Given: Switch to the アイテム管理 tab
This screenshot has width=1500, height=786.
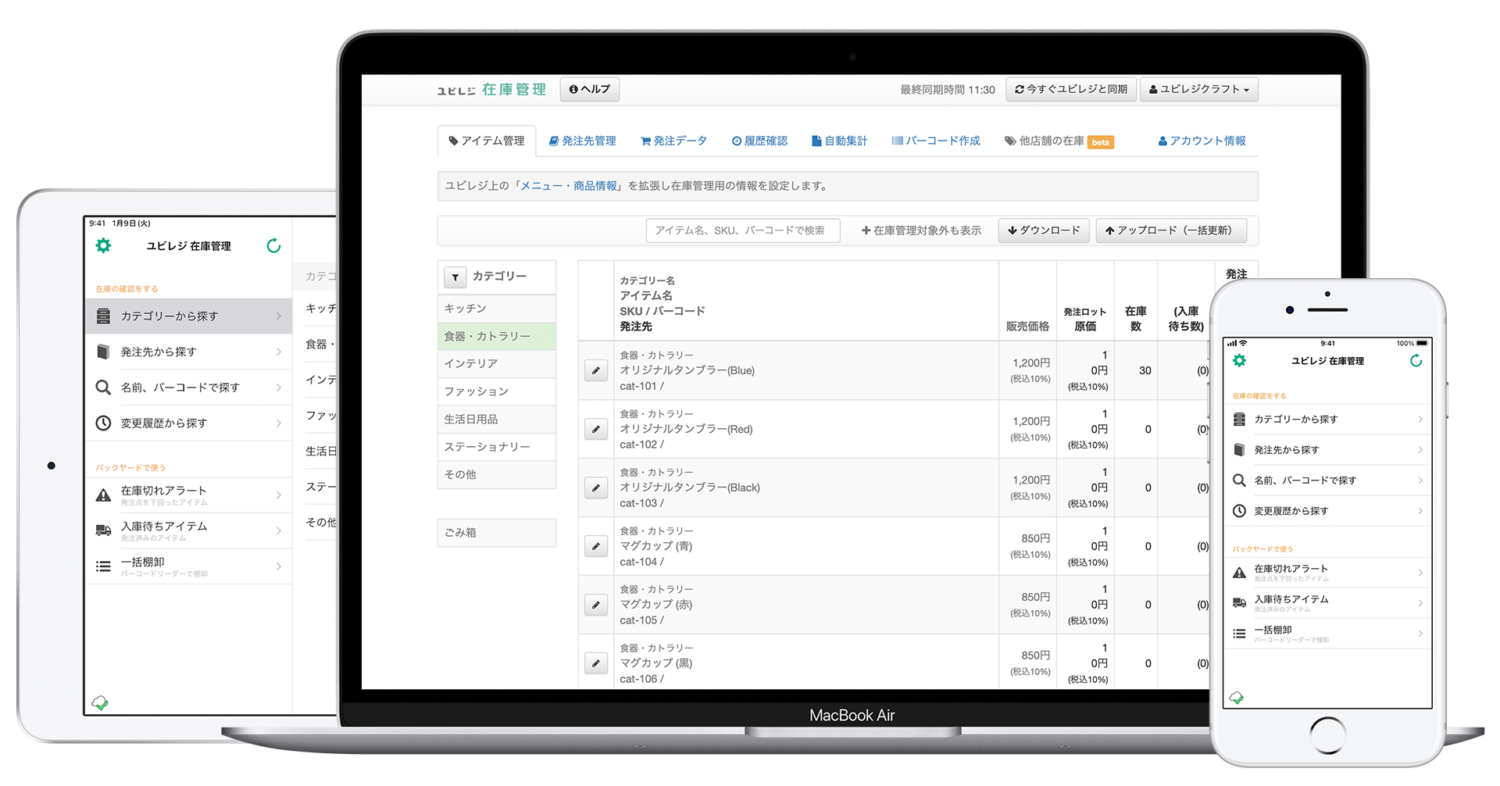Looking at the screenshot, I should (x=486, y=141).
